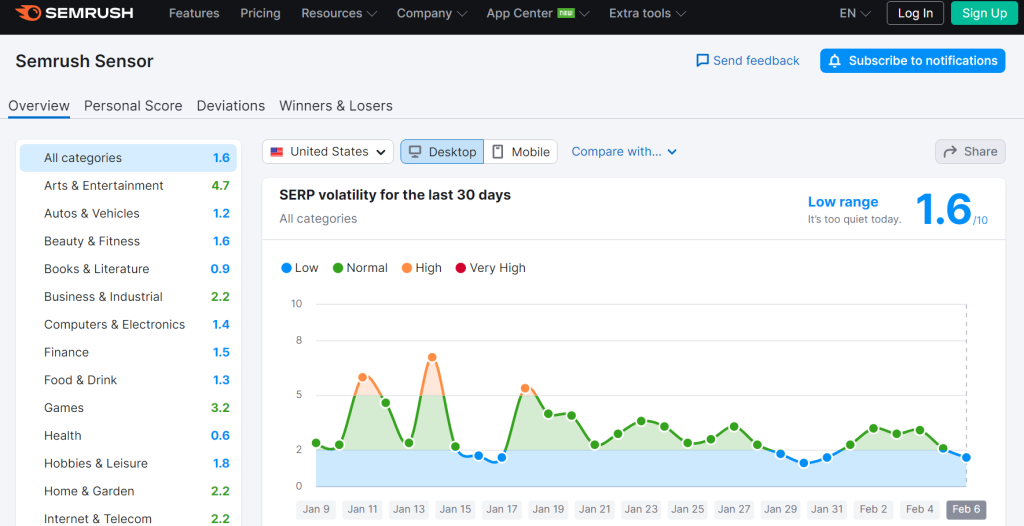Select the Arts & Entertainment category
Screen dimensions: 1024x526
(128, 186)
